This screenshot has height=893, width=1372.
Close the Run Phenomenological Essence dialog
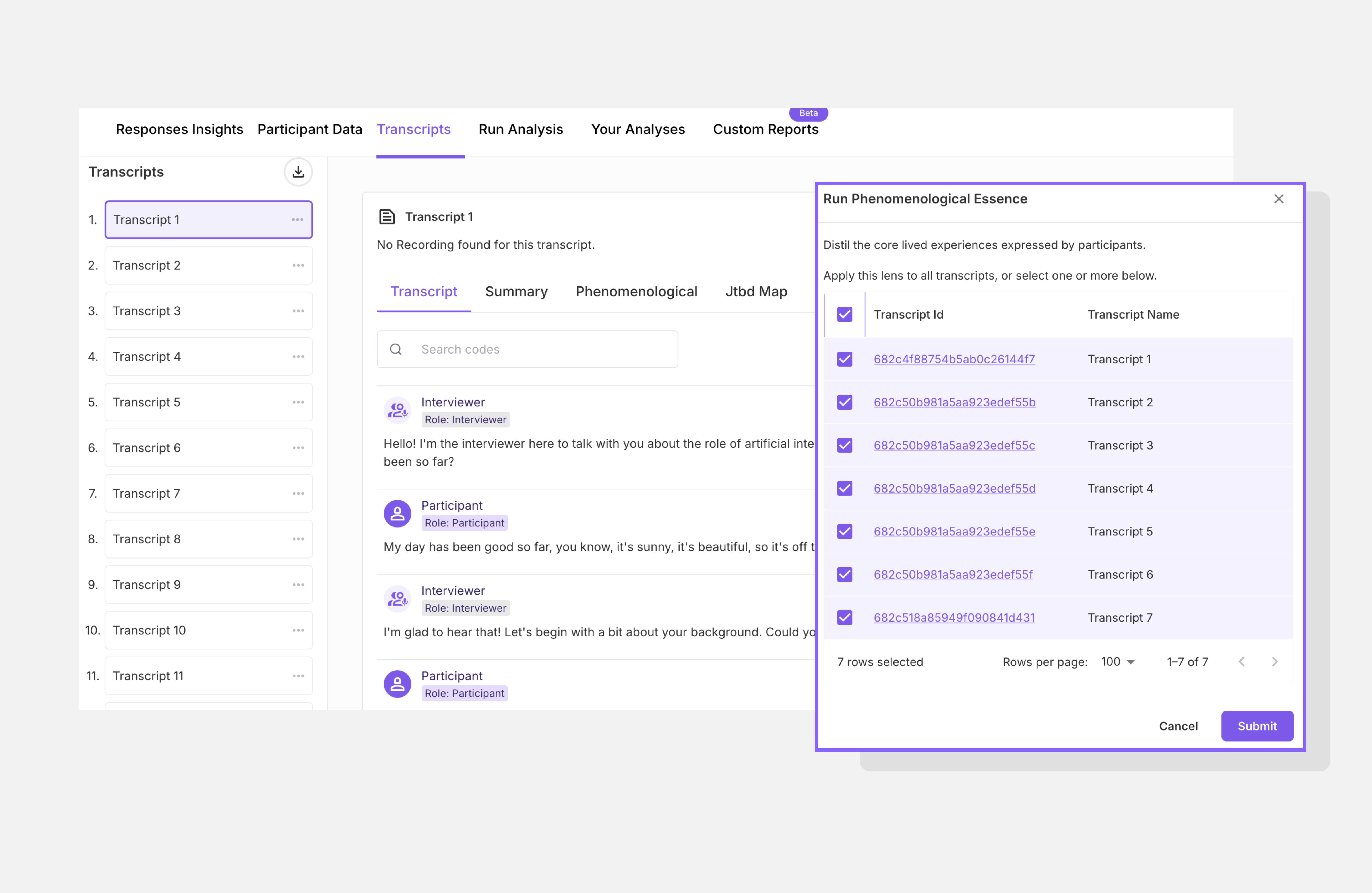[1279, 199]
